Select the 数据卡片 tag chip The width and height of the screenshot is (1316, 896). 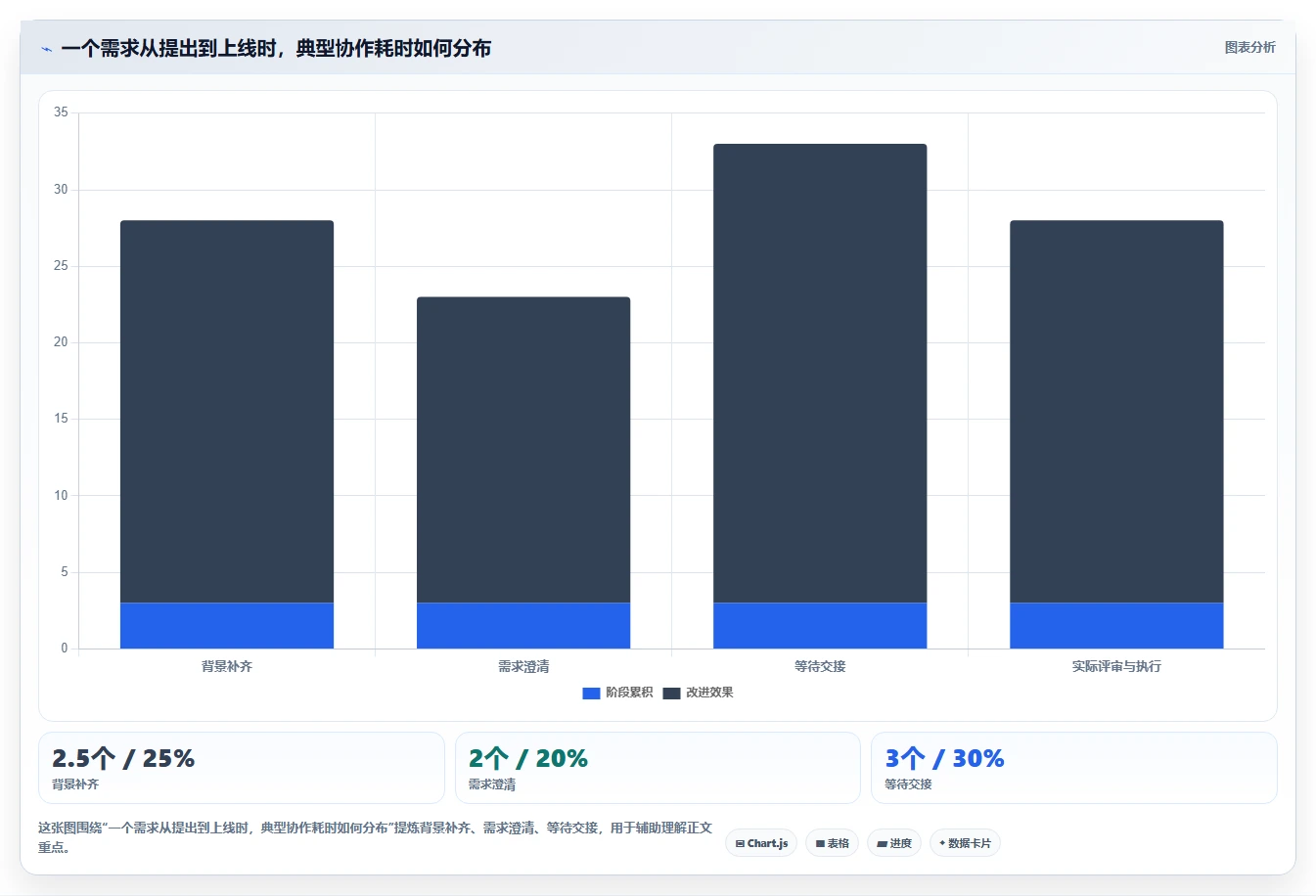tap(965, 843)
